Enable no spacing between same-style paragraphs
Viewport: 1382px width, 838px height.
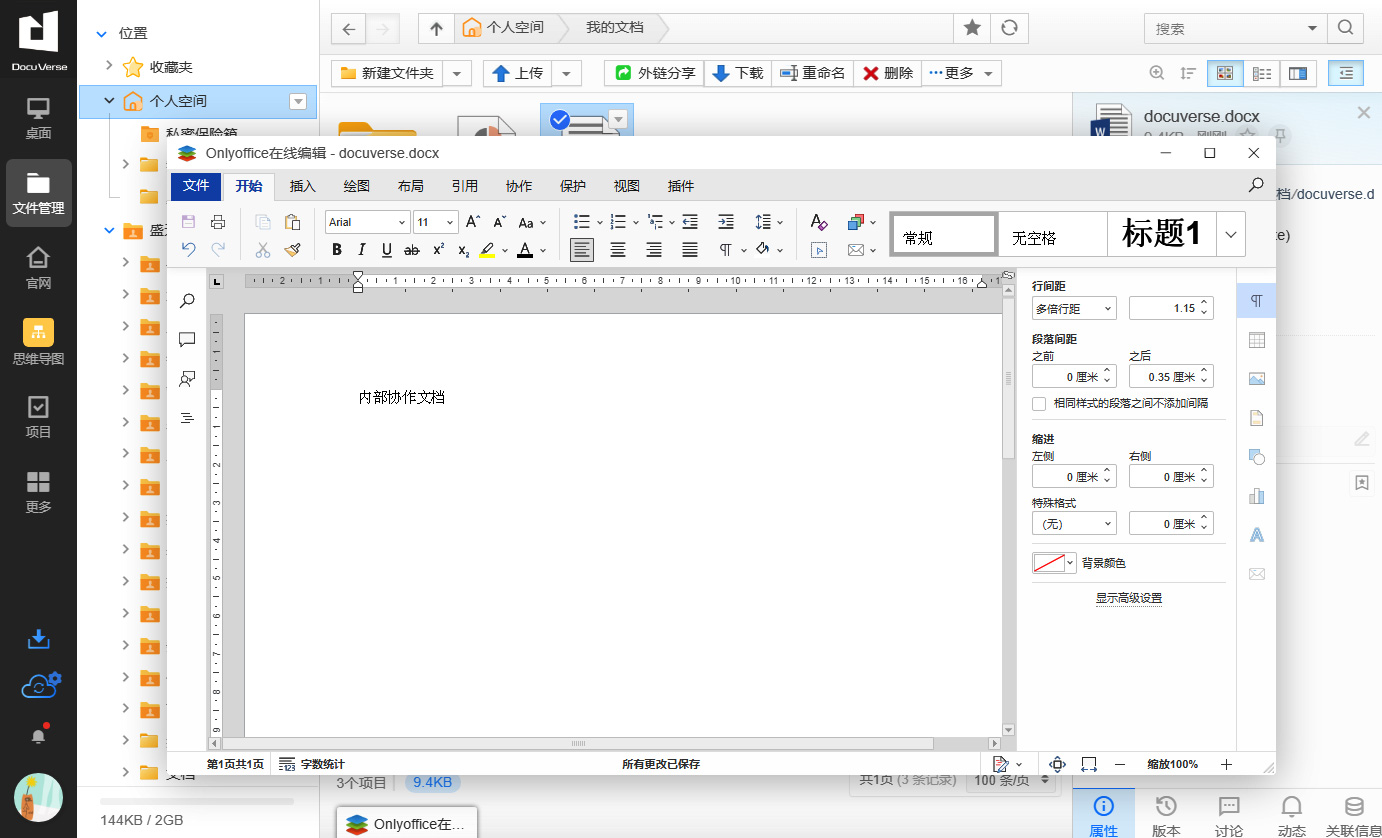click(1039, 403)
